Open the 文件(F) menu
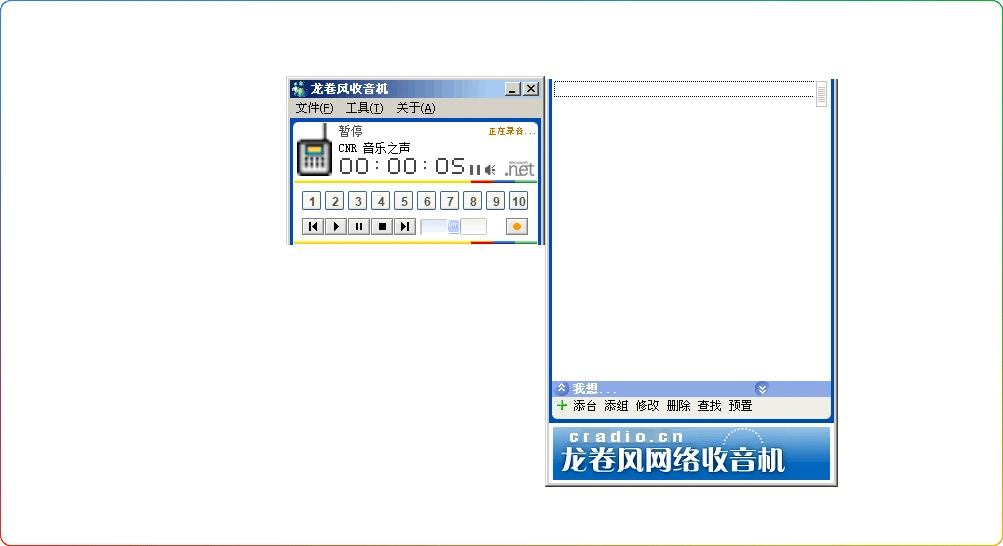 pos(314,108)
